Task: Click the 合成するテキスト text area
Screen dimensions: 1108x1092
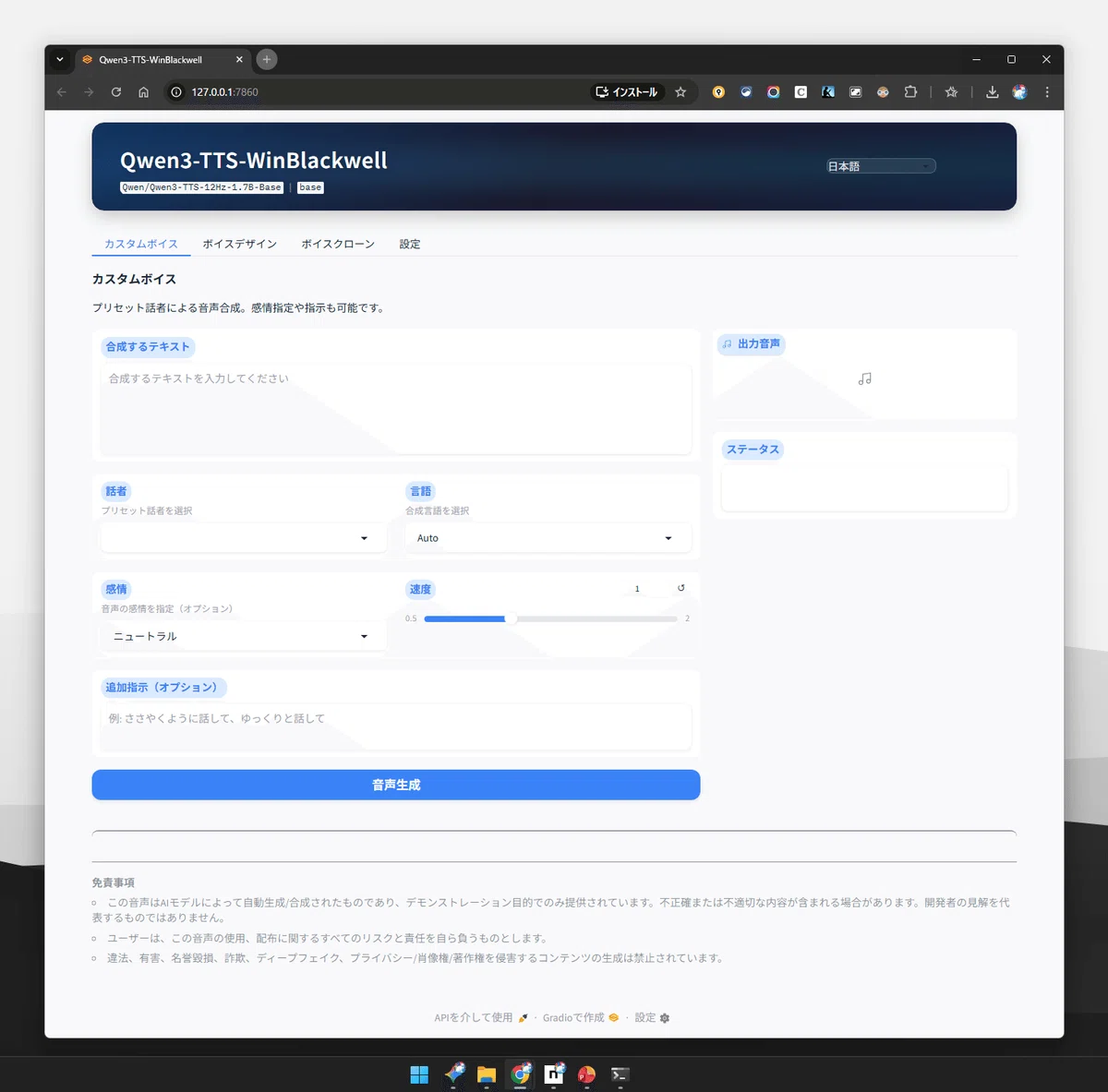Action: point(396,409)
